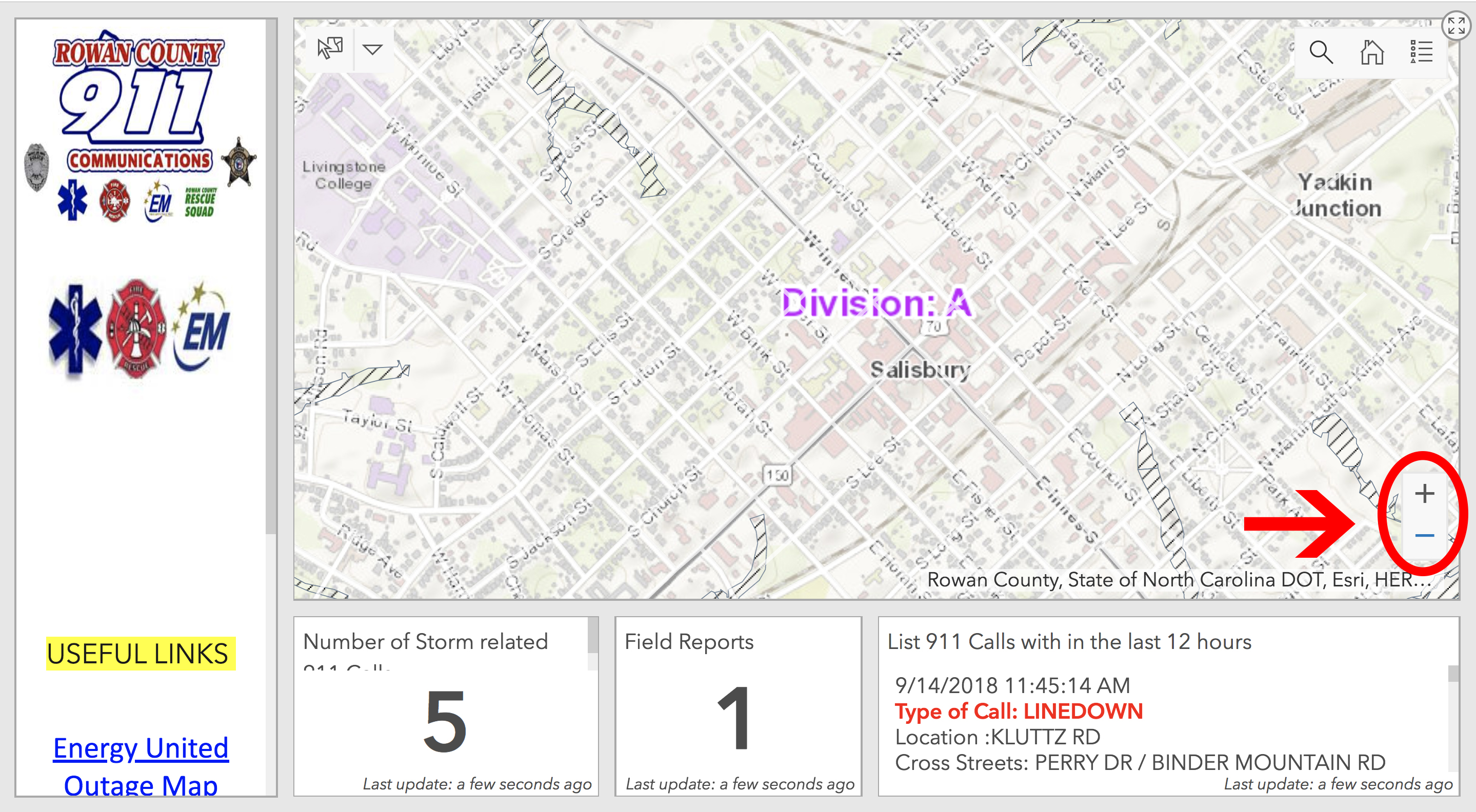Screen dimensions: 1476x812
Task: Click the USEFUL LINKS heading
Action: click(137, 654)
